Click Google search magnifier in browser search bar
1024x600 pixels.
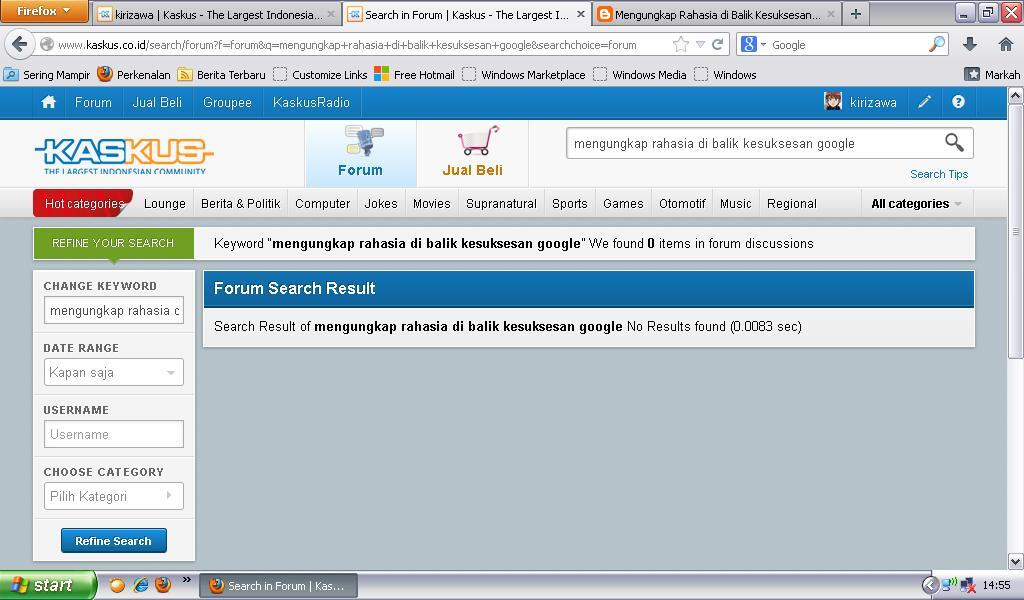(936, 44)
